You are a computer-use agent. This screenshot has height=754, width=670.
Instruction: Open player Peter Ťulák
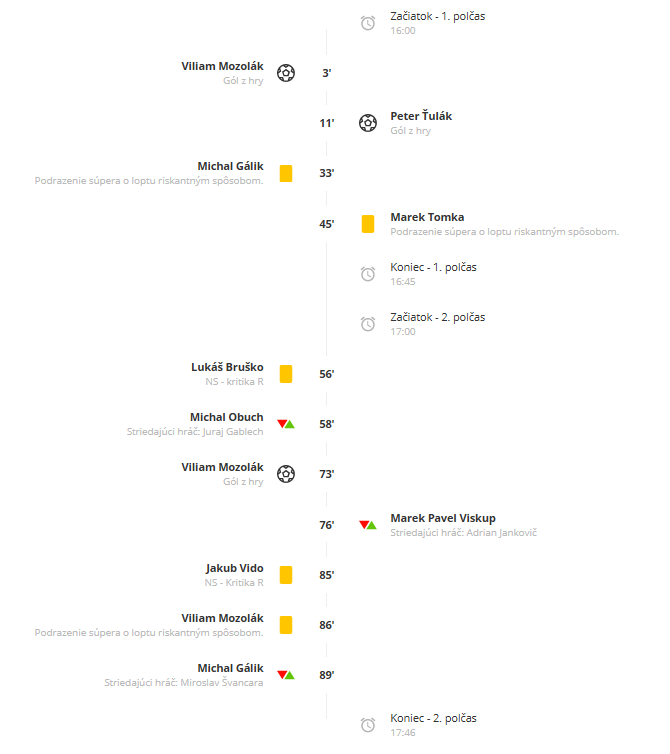(421, 116)
